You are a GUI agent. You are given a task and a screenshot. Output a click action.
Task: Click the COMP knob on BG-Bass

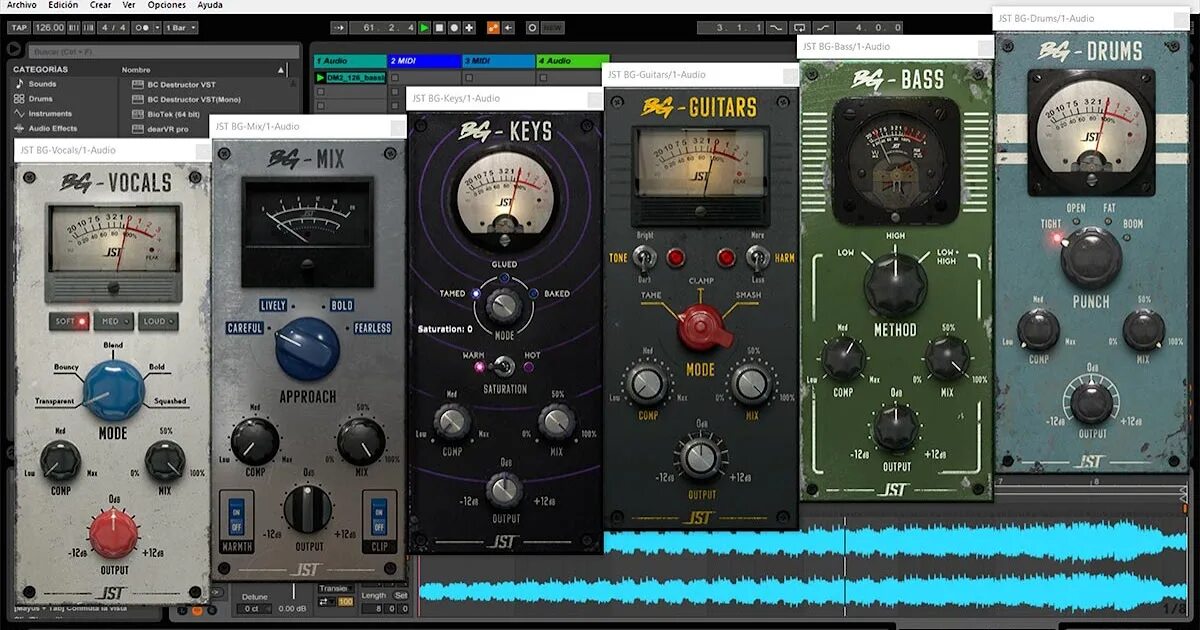coord(844,357)
